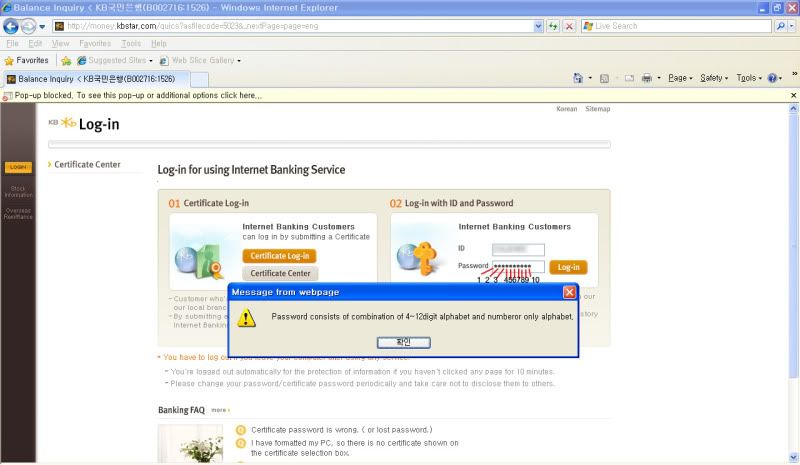
Task: Open the Tools dropdown in command bar
Action: (x=748, y=78)
